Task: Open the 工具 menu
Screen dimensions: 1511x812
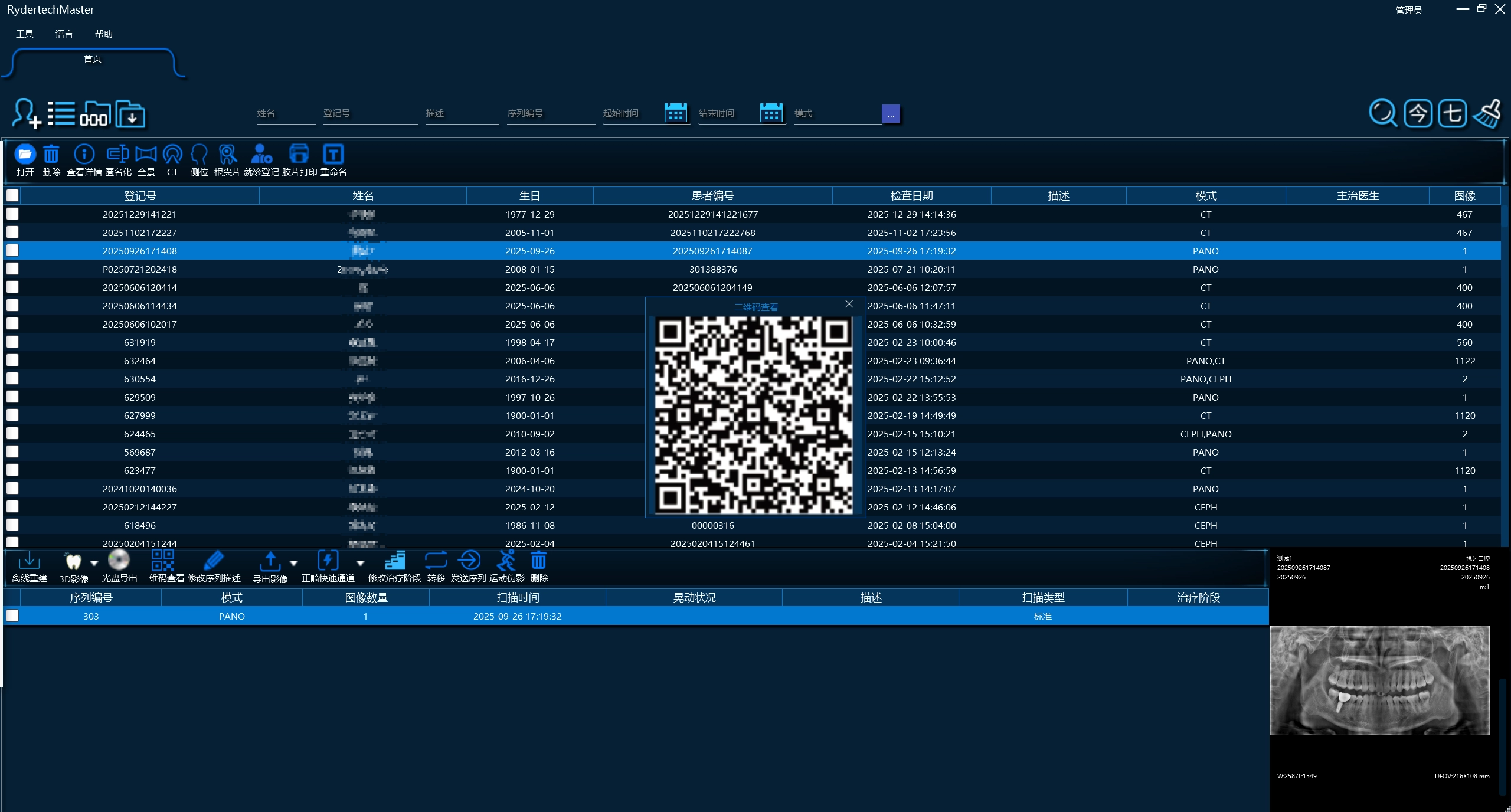Action: tap(25, 34)
